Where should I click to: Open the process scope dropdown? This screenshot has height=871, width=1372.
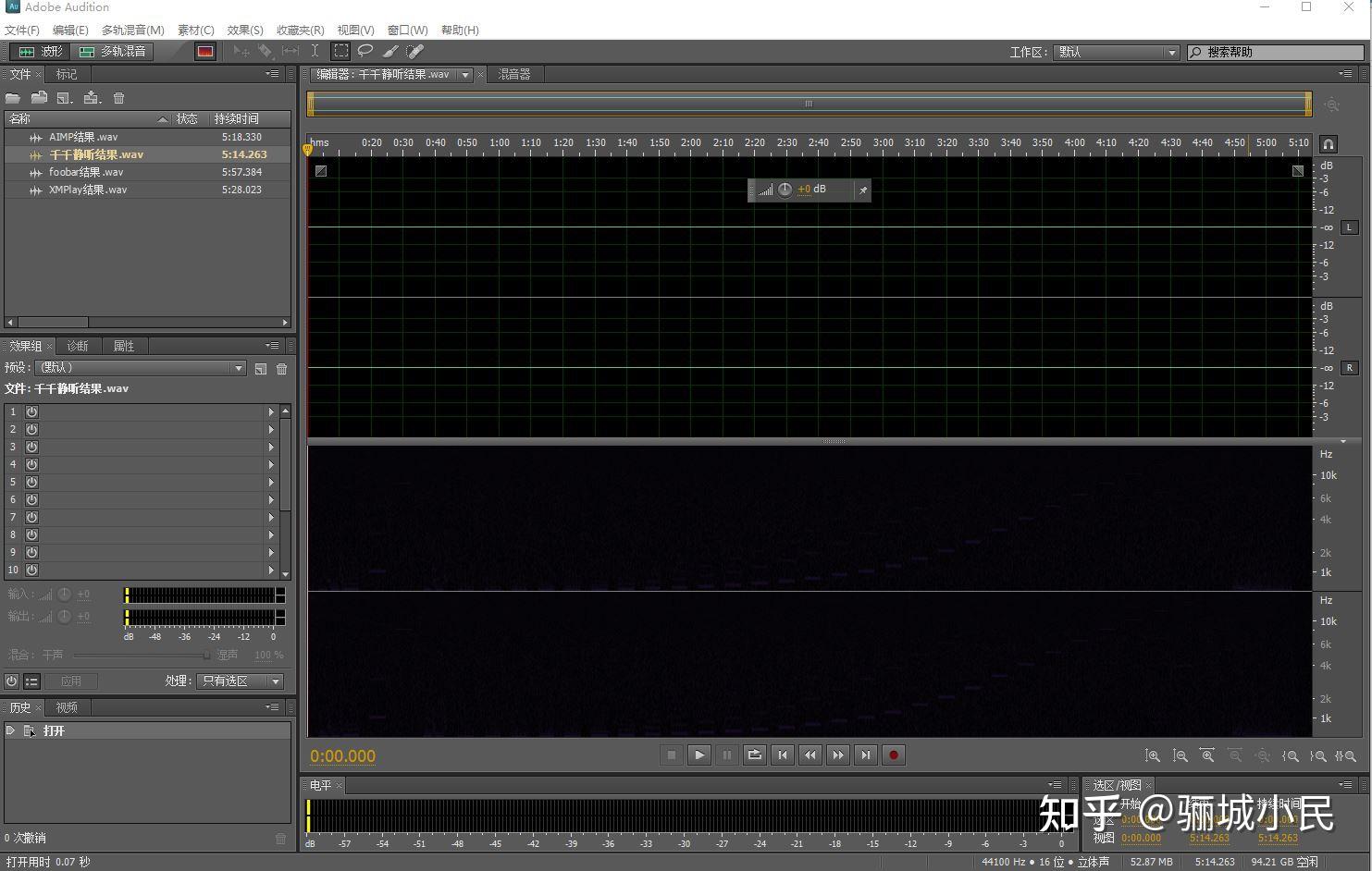click(241, 681)
